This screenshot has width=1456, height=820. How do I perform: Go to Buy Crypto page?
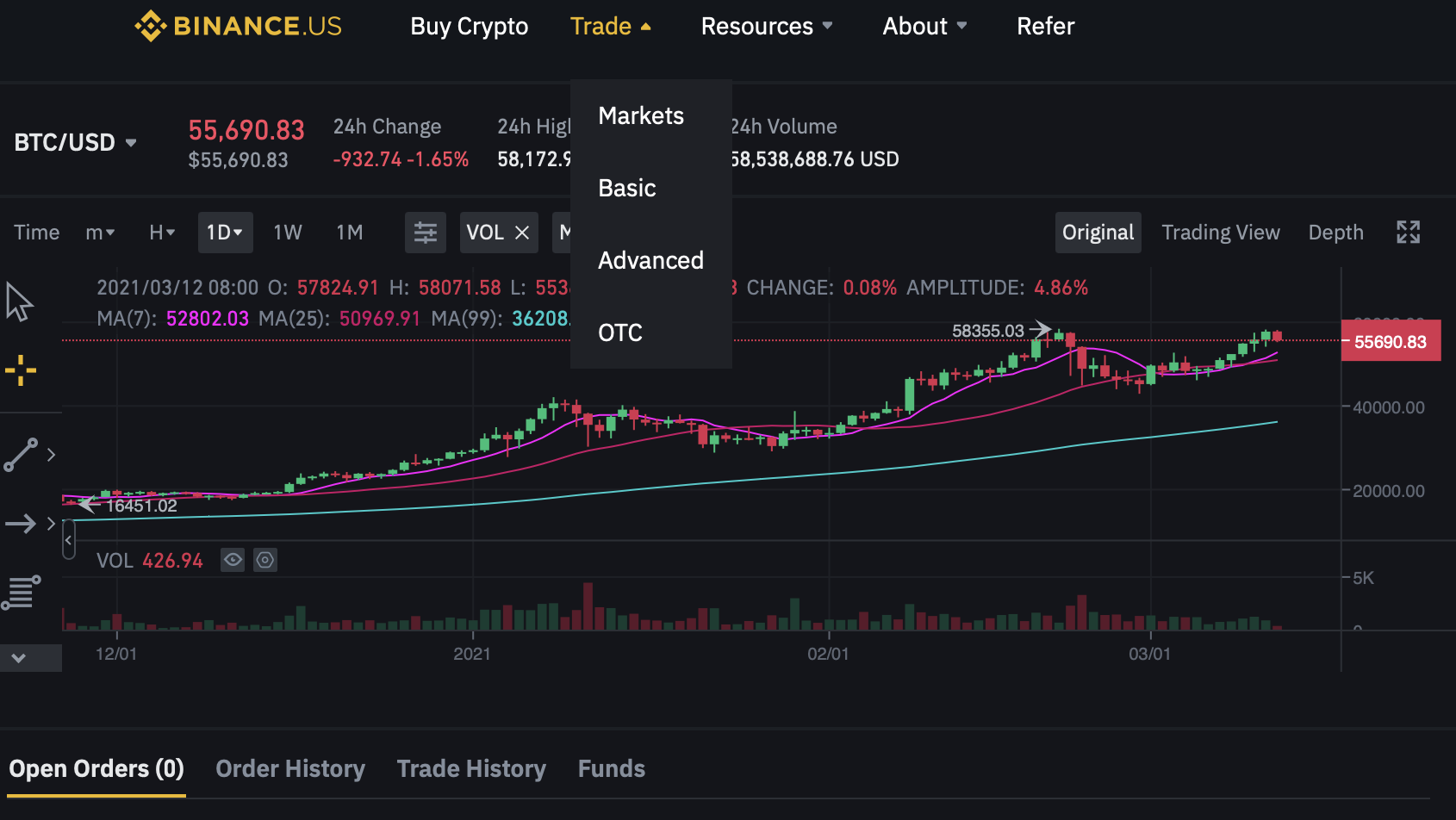tap(469, 26)
